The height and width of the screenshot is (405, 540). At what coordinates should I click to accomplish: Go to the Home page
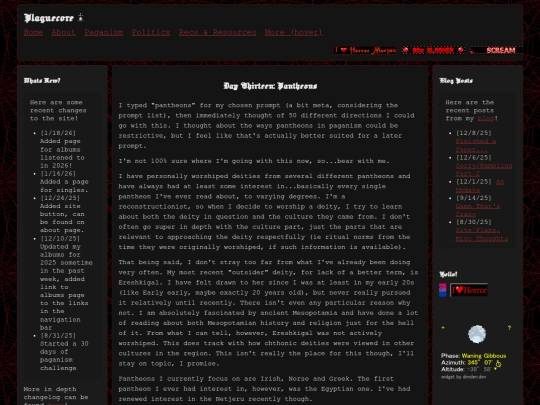(x=33, y=32)
